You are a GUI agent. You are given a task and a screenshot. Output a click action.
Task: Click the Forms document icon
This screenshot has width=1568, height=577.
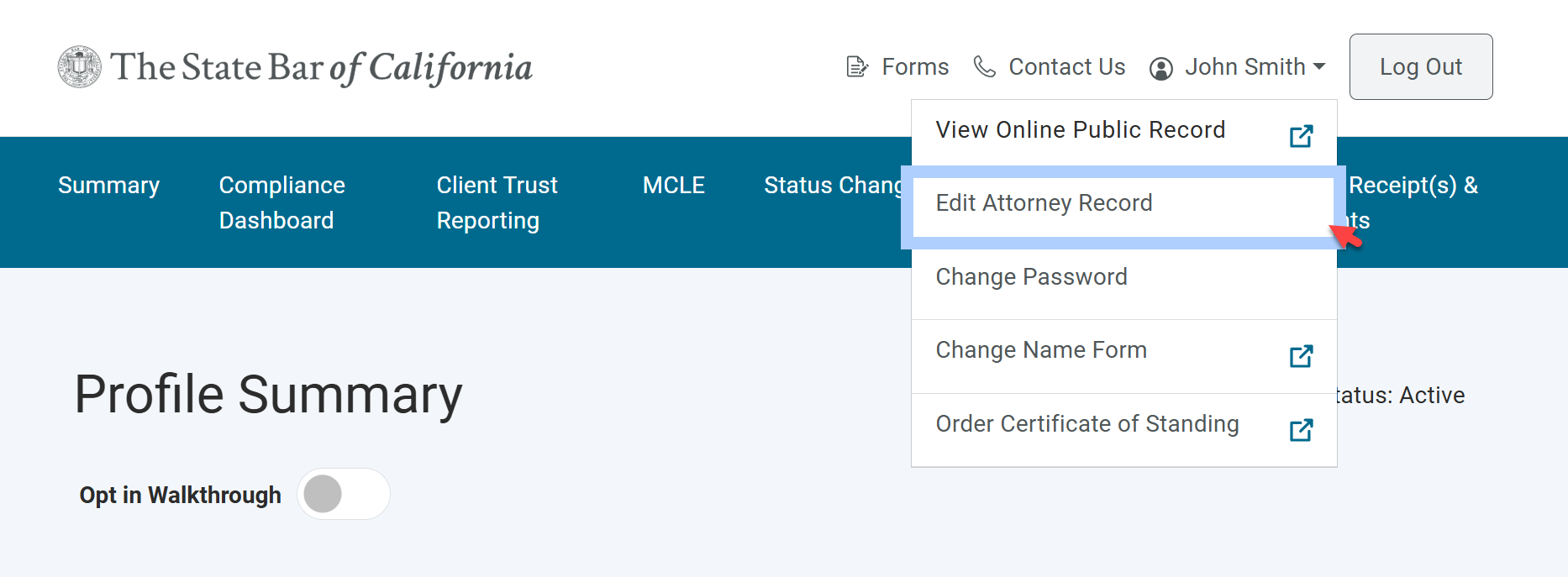tap(856, 67)
